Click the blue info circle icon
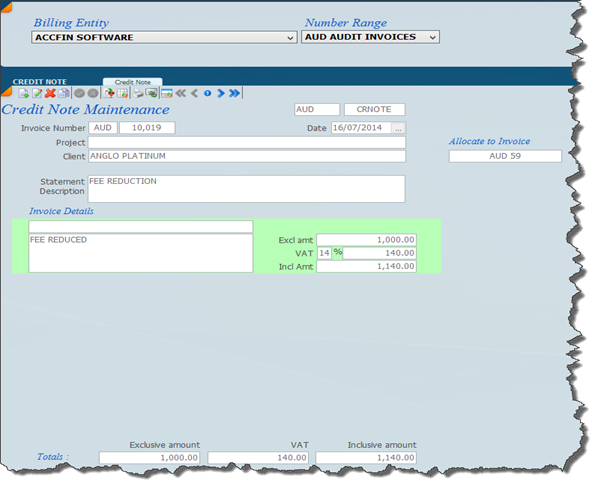Image resolution: width=601 pixels, height=490 pixels. (207, 93)
